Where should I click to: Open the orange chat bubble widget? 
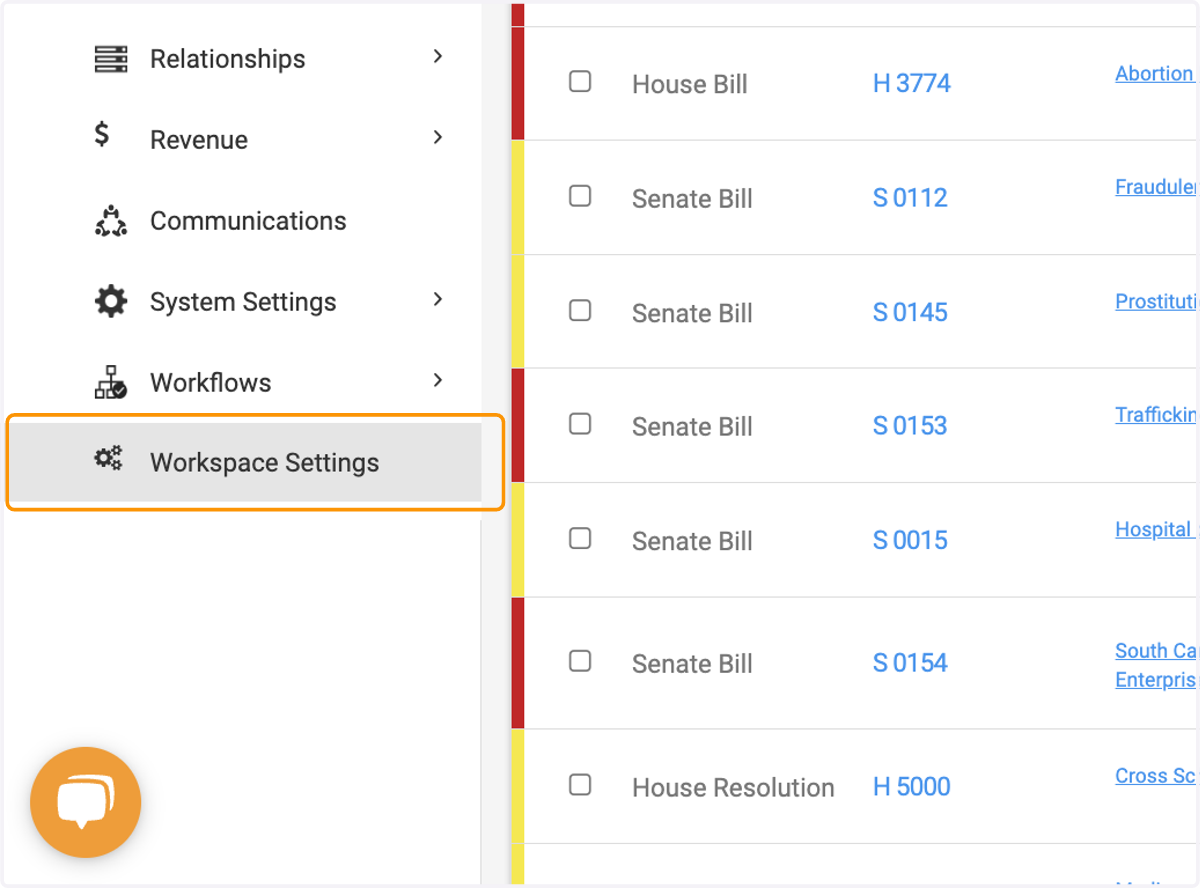pos(85,802)
